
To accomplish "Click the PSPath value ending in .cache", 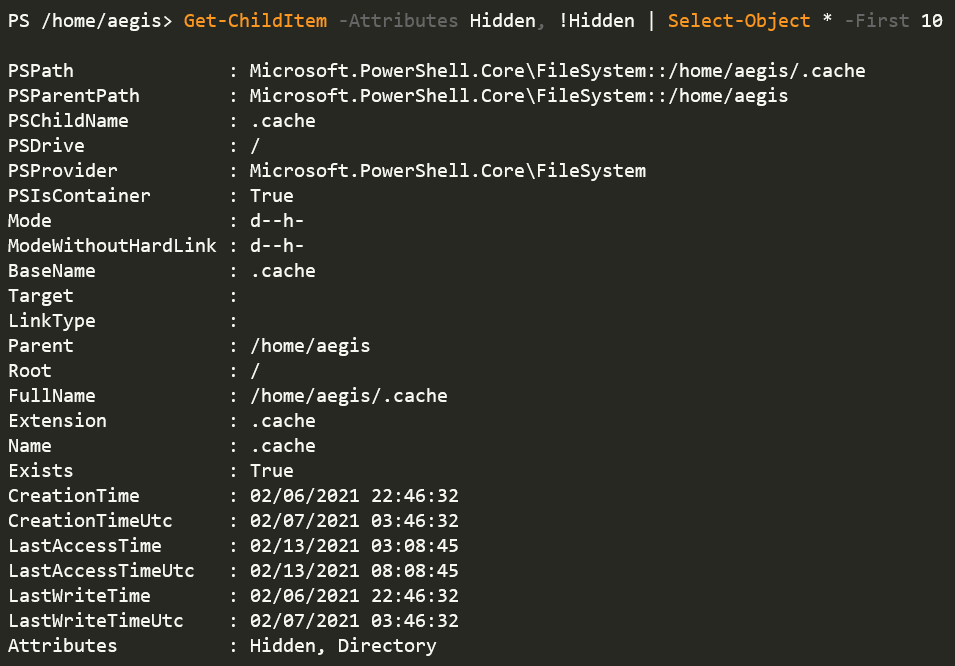I will (557, 71).
